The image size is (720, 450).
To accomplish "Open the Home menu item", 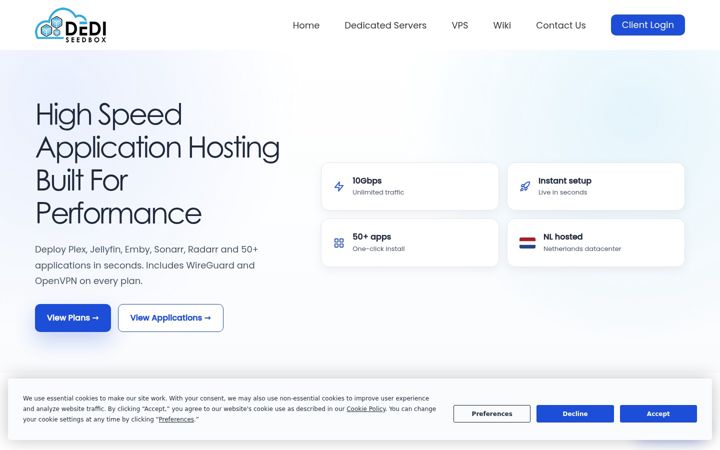I will (306, 25).
